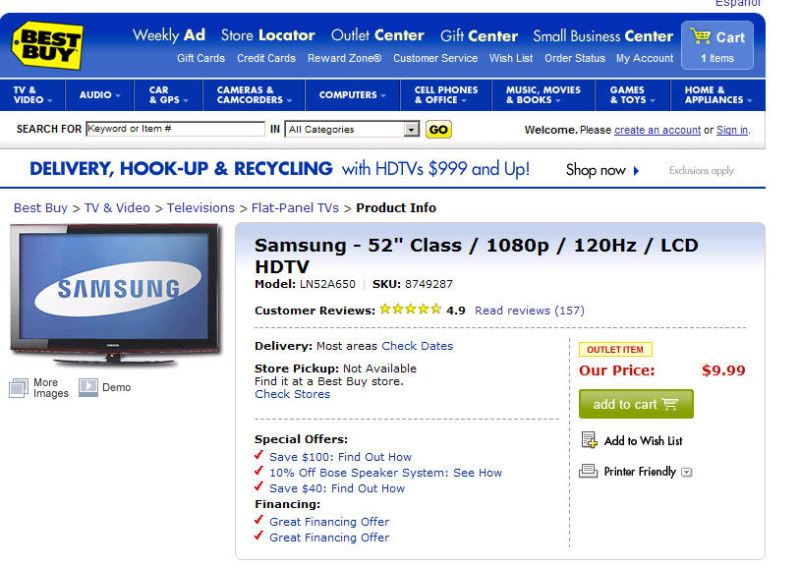Click the Best Buy logo
This screenshot has height=567, width=800.
click(x=46, y=46)
